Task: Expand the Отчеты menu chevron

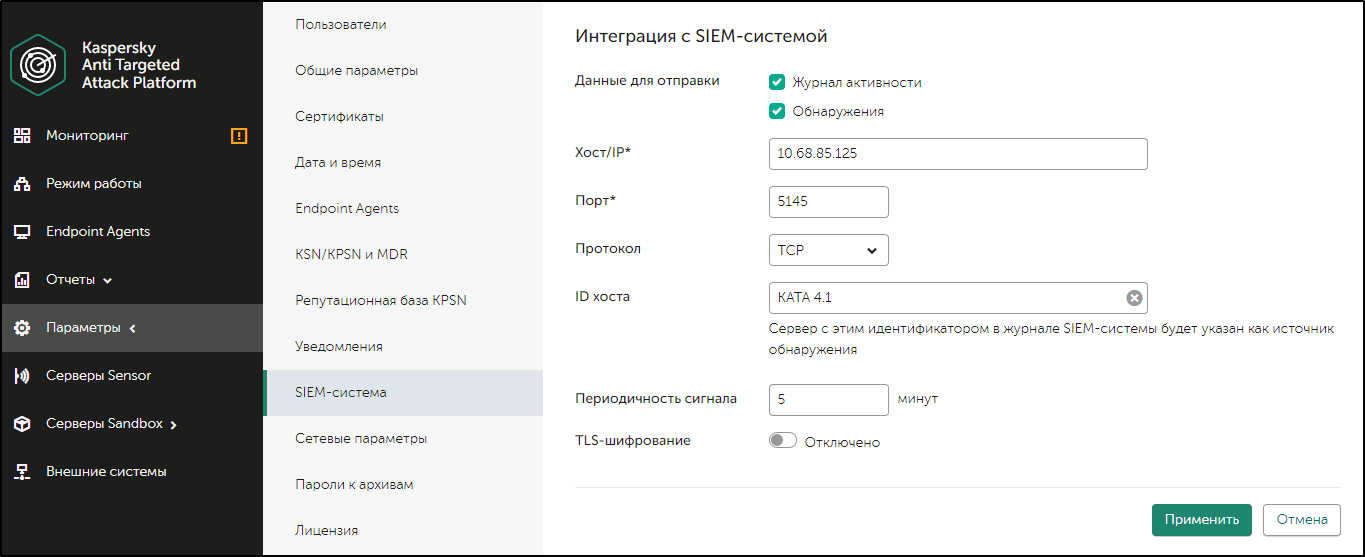Action: (x=108, y=281)
